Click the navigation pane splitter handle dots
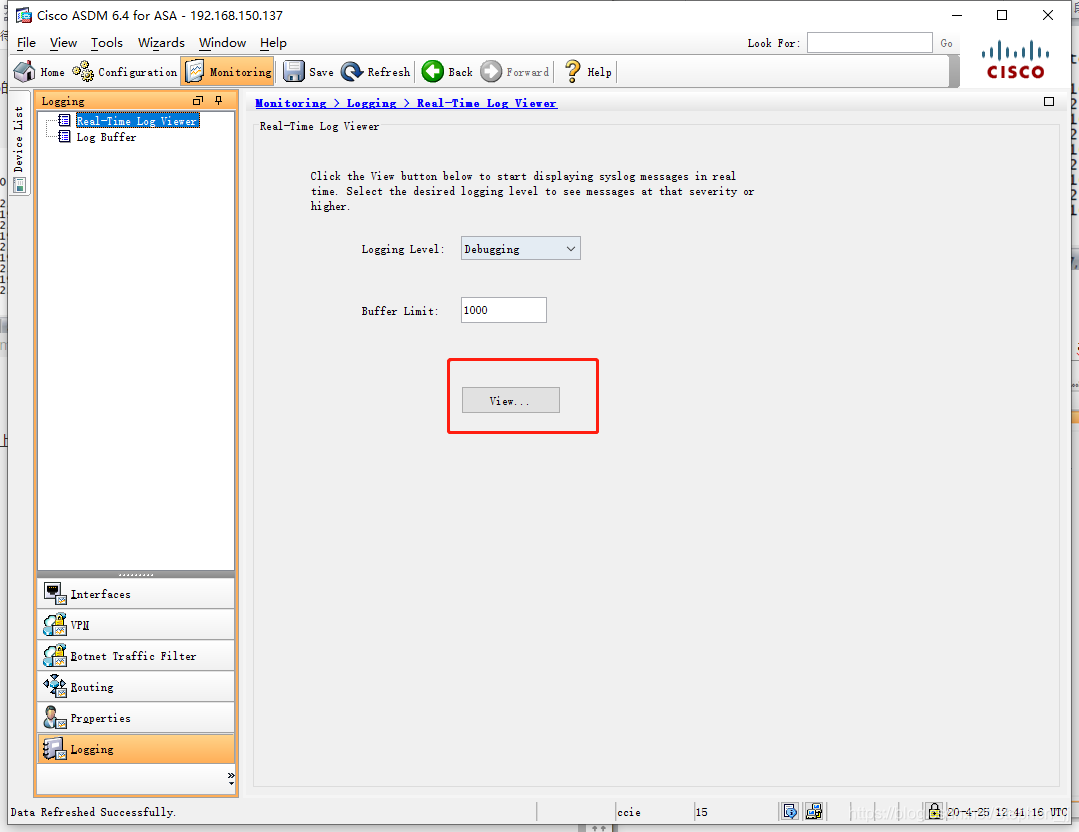Screen dimensions: 1079x832 136,574
